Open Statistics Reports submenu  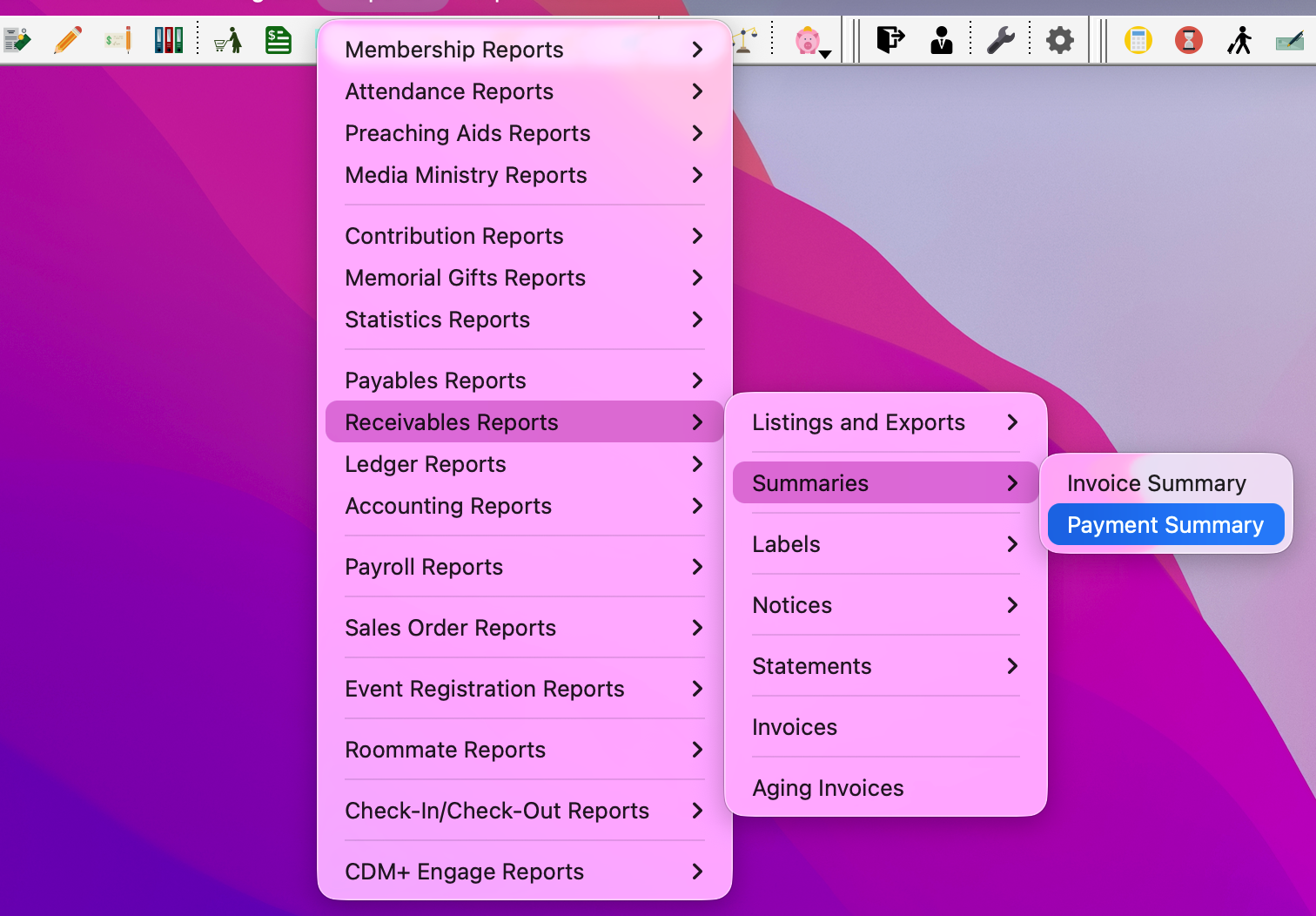[x=525, y=320]
